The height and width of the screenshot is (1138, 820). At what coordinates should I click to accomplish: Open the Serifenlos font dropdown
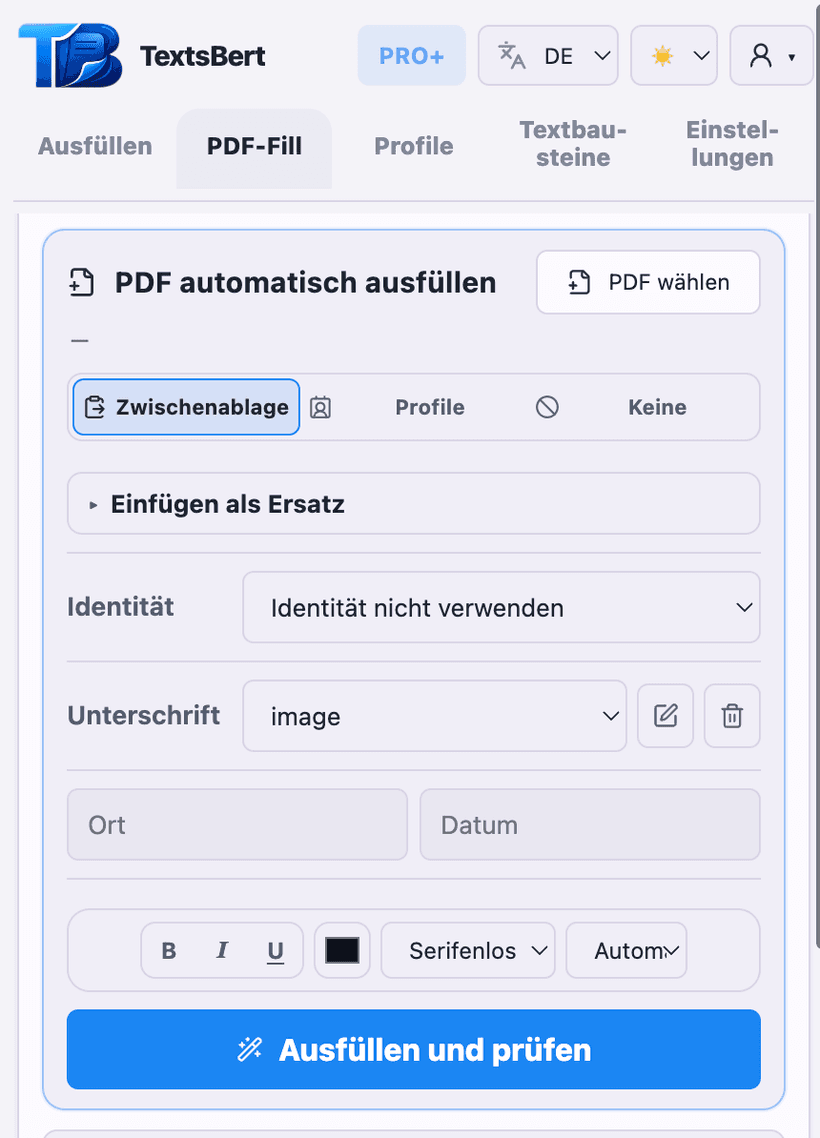click(x=467, y=950)
